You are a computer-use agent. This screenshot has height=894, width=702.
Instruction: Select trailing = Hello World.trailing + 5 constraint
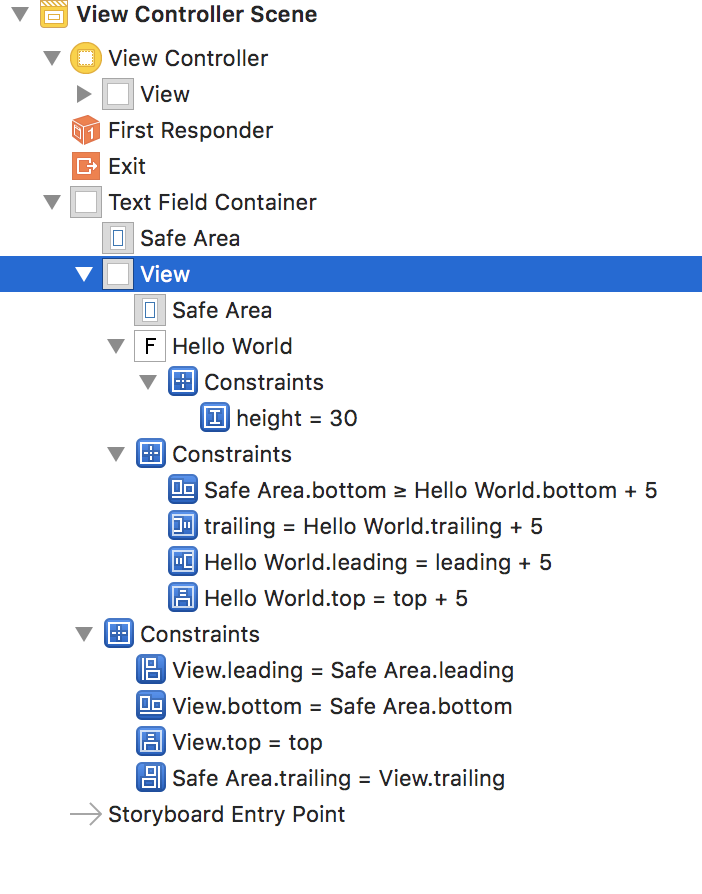[x=373, y=526]
